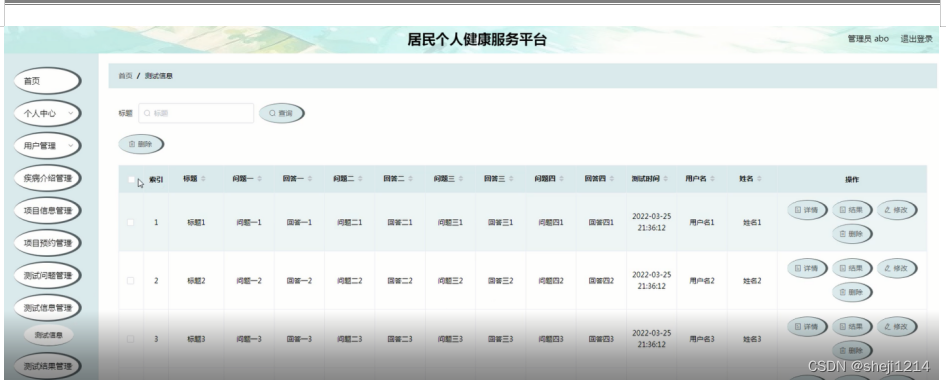
Task: Click the 结果 icon in row 1
Action: (x=842, y=210)
